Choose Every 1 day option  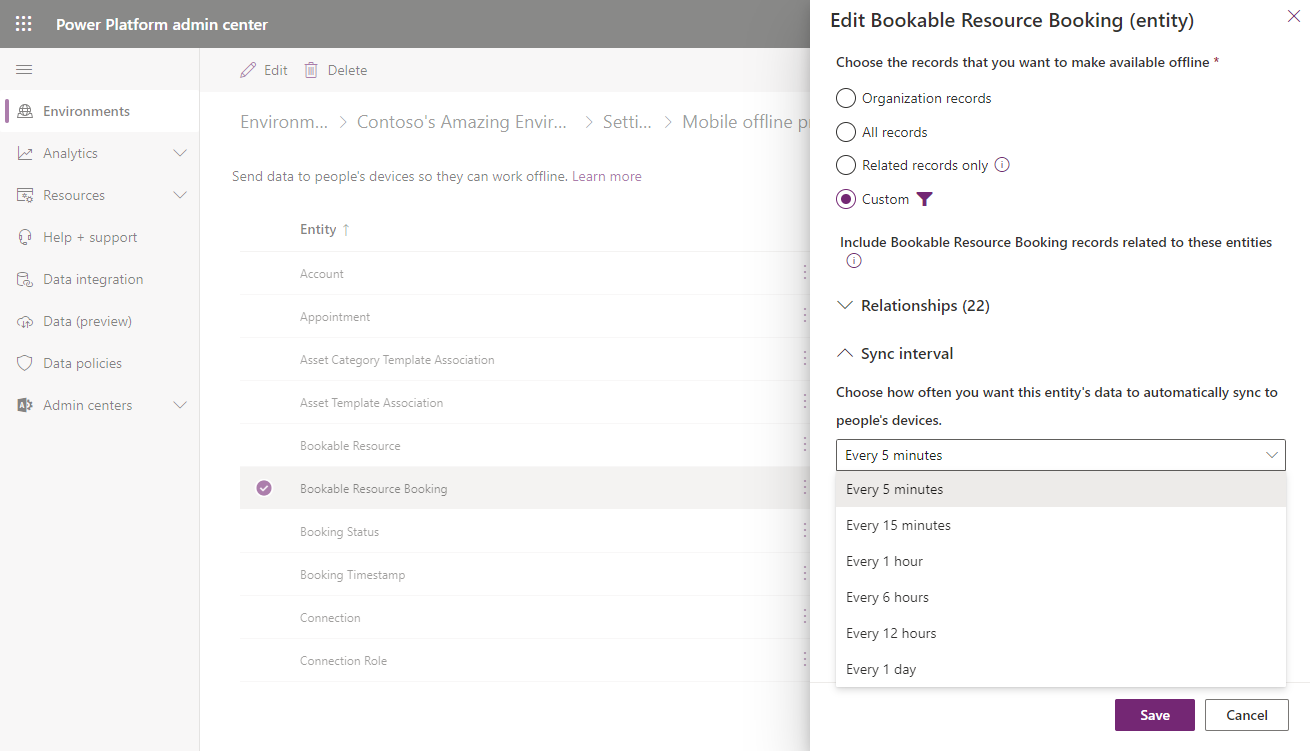point(1061,669)
